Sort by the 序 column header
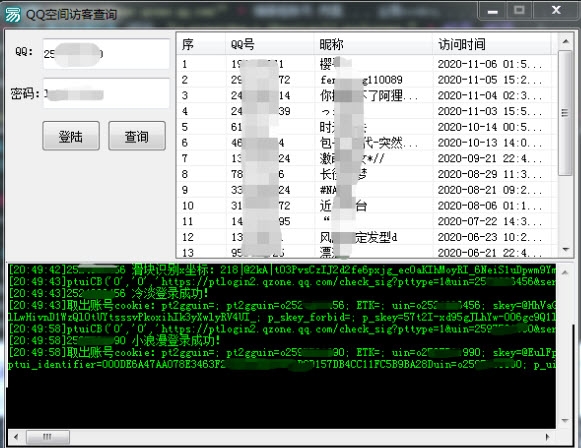This screenshot has height=448, width=581. (x=201, y=44)
